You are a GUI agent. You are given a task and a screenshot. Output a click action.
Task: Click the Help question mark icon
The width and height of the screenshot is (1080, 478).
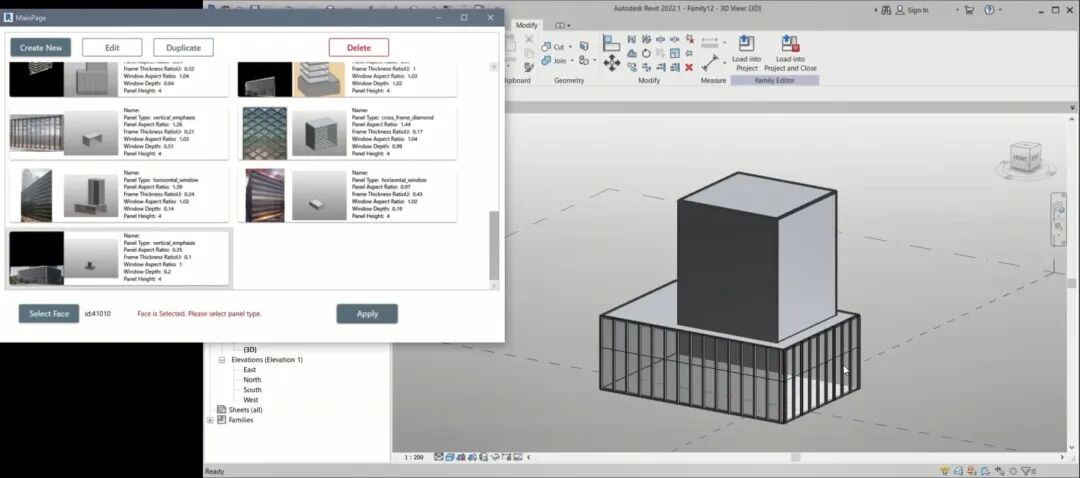(989, 10)
